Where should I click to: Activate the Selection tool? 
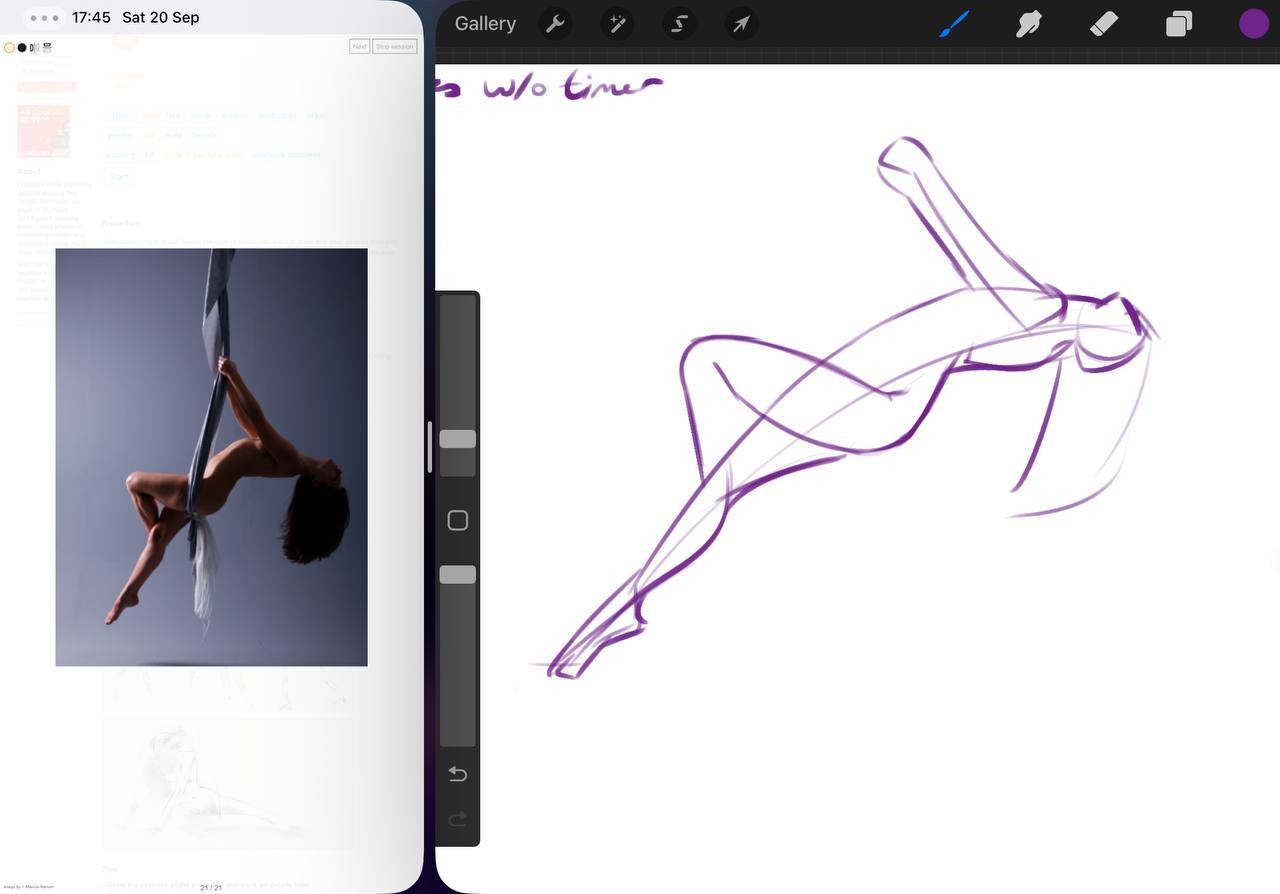tap(679, 24)
